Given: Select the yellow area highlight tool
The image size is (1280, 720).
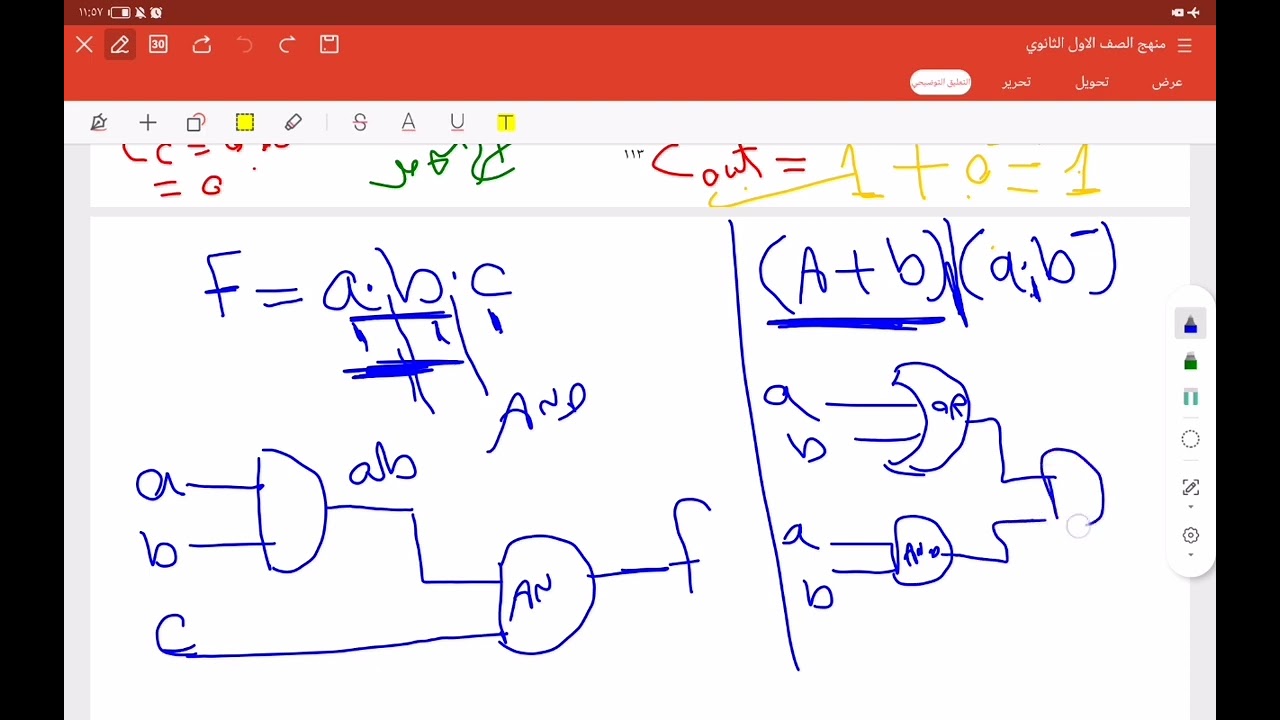Looking at the screenshot, I should coord(245,122).
